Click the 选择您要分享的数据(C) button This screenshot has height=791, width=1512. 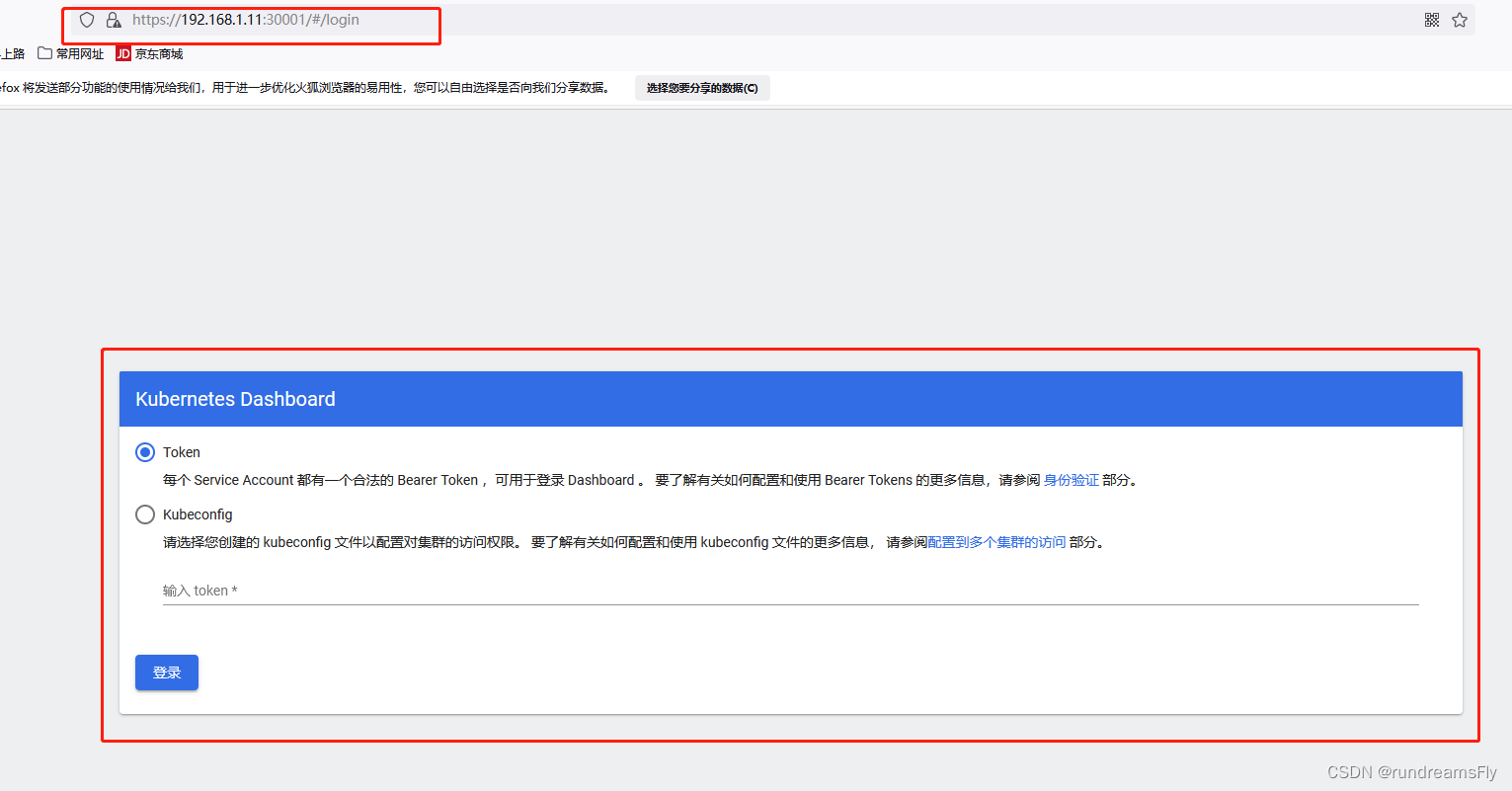coord(702,87)
